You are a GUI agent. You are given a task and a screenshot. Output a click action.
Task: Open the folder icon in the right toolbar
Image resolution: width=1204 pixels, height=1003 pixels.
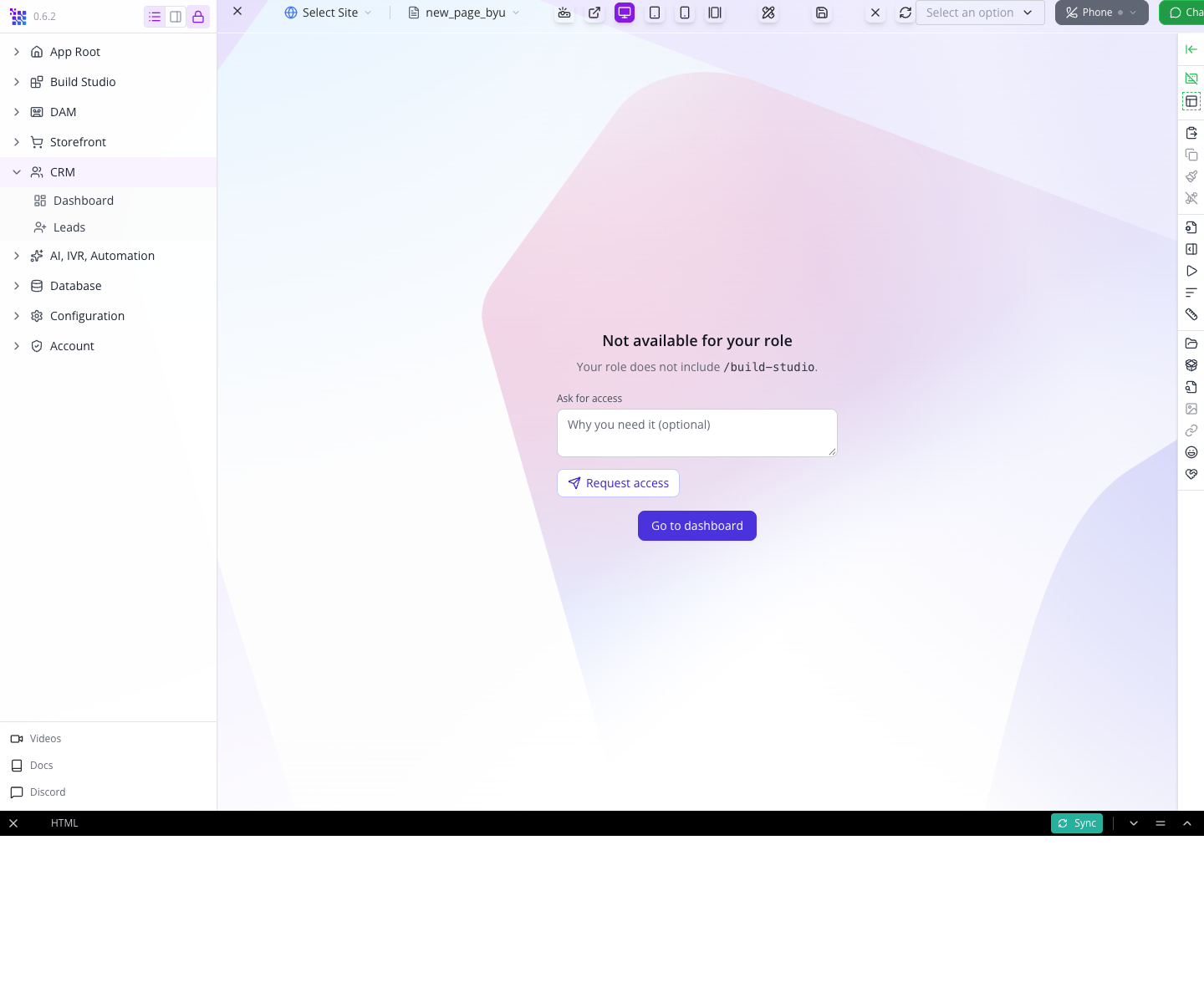(x=1191, y=344)
